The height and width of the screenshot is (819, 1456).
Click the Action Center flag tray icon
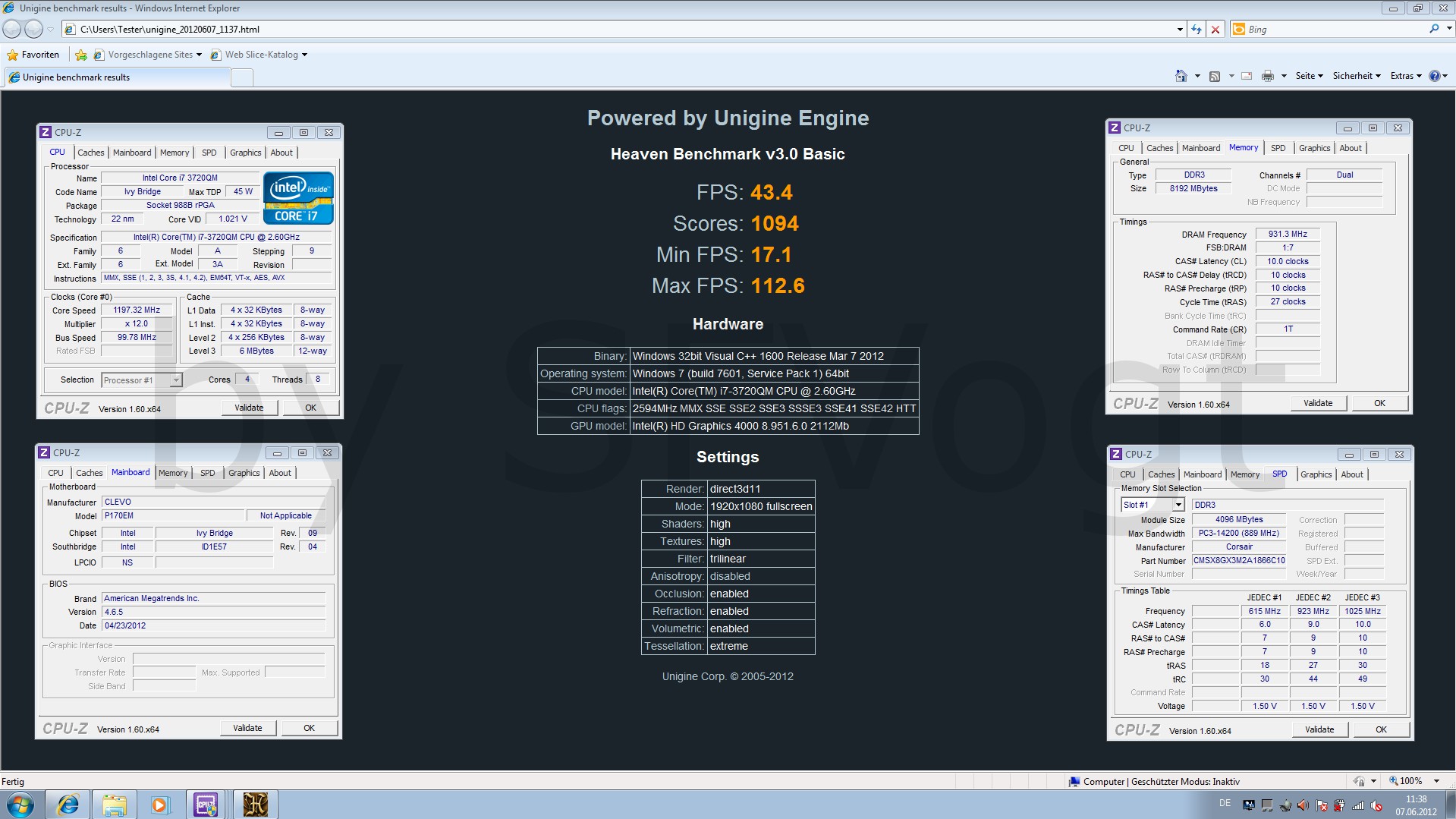[x=1321, y=805]
